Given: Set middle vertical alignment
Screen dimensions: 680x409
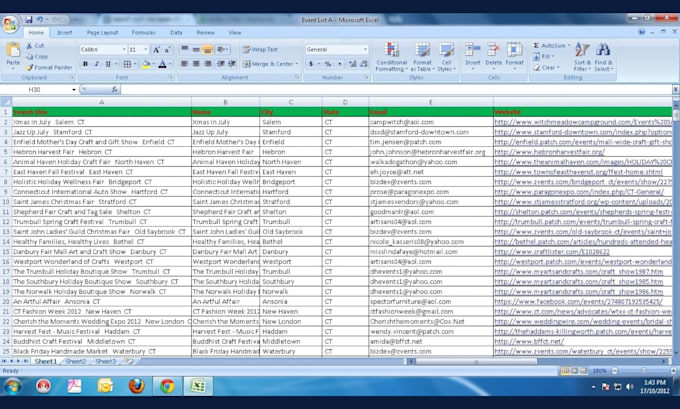Looking at the screenshot, I should click(196, 49).
